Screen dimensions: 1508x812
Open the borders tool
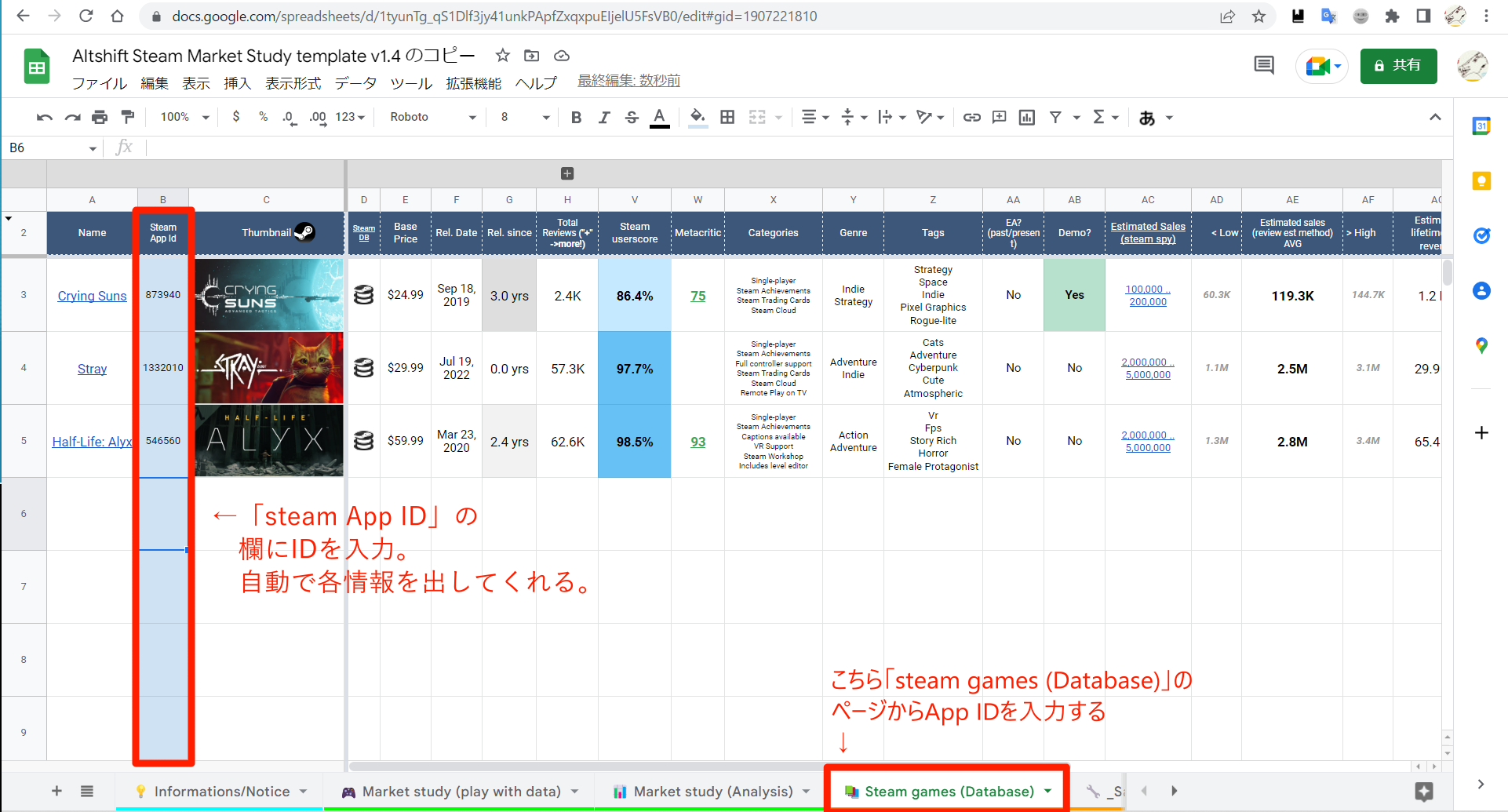pyautogui.click(x=727, y=117)
